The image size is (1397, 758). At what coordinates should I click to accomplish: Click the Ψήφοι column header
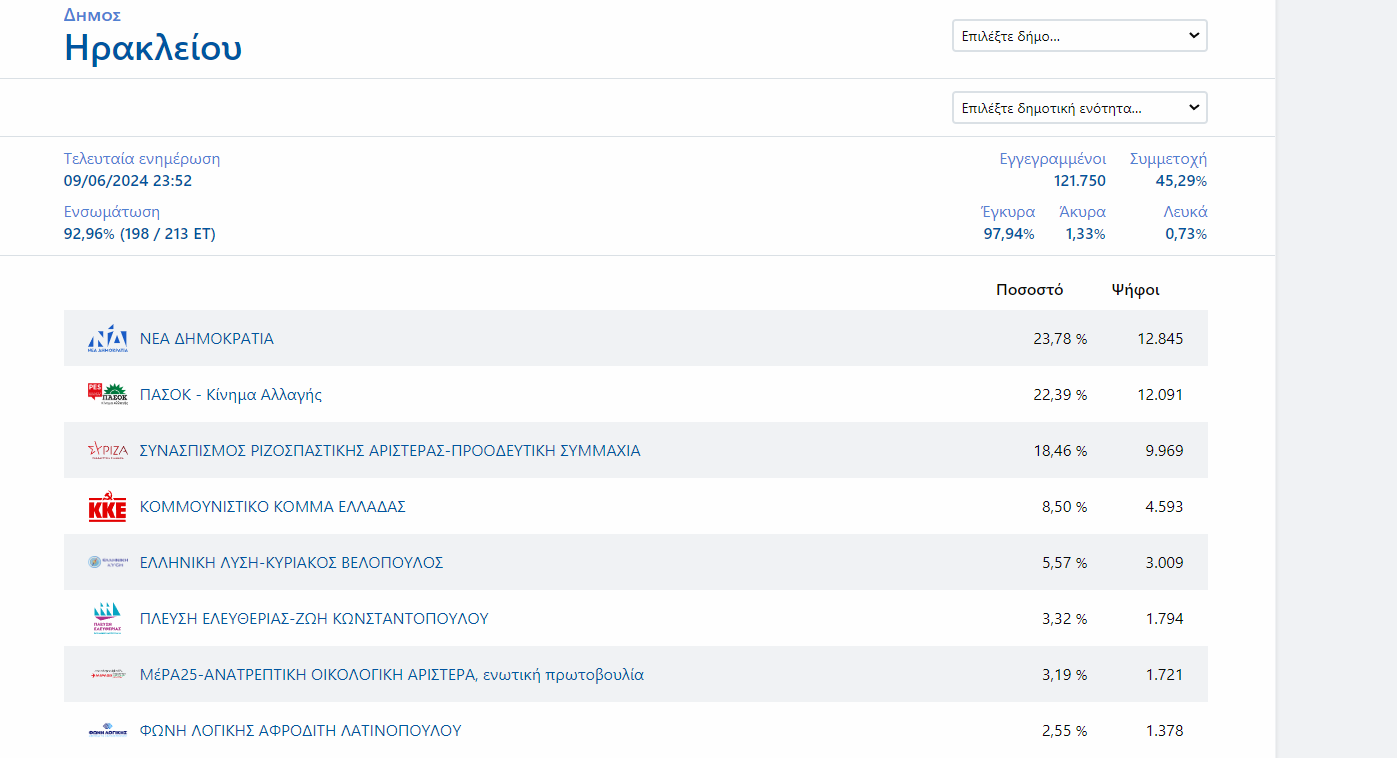(1135, 290)
